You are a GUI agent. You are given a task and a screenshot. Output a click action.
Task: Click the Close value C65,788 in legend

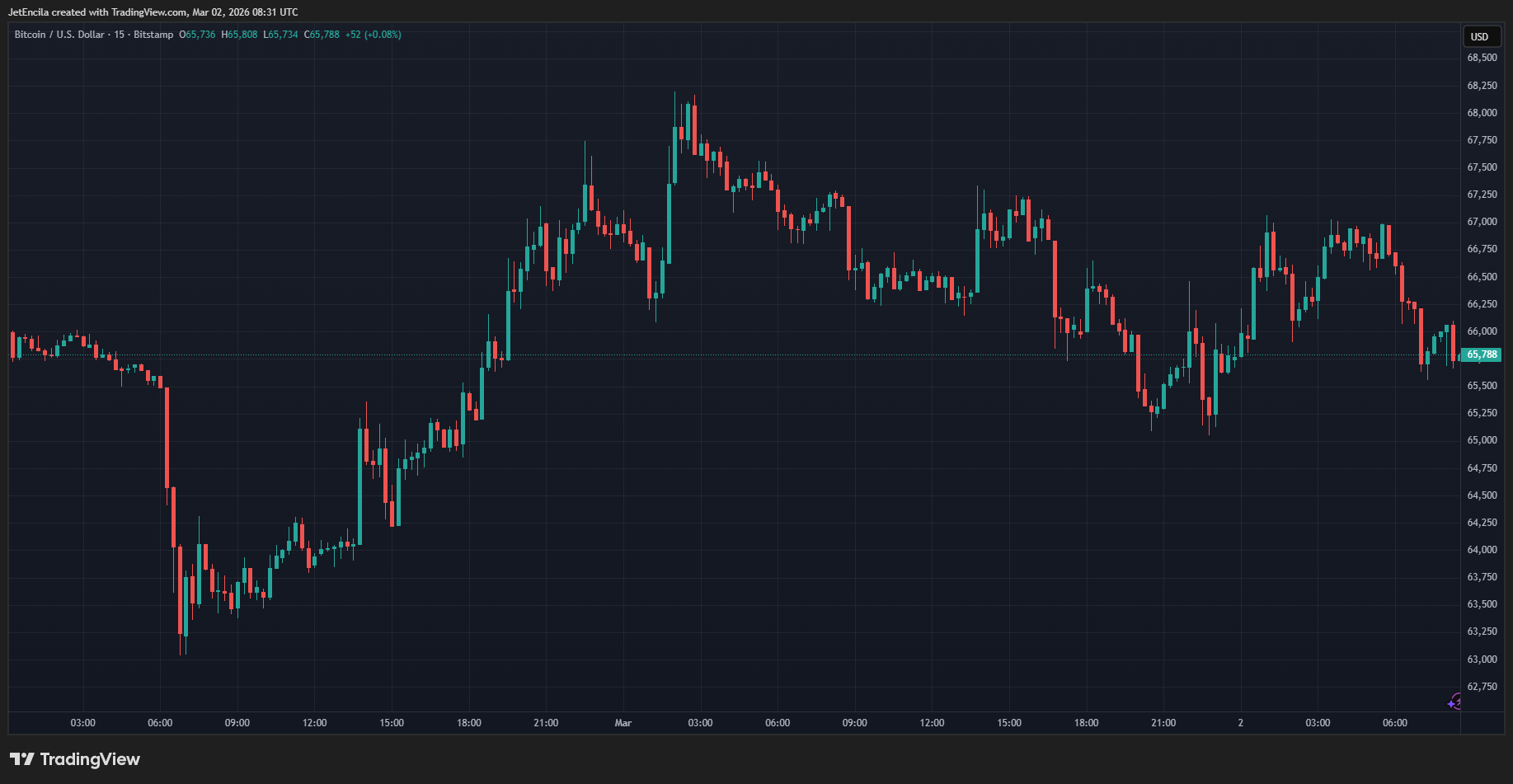322,35
